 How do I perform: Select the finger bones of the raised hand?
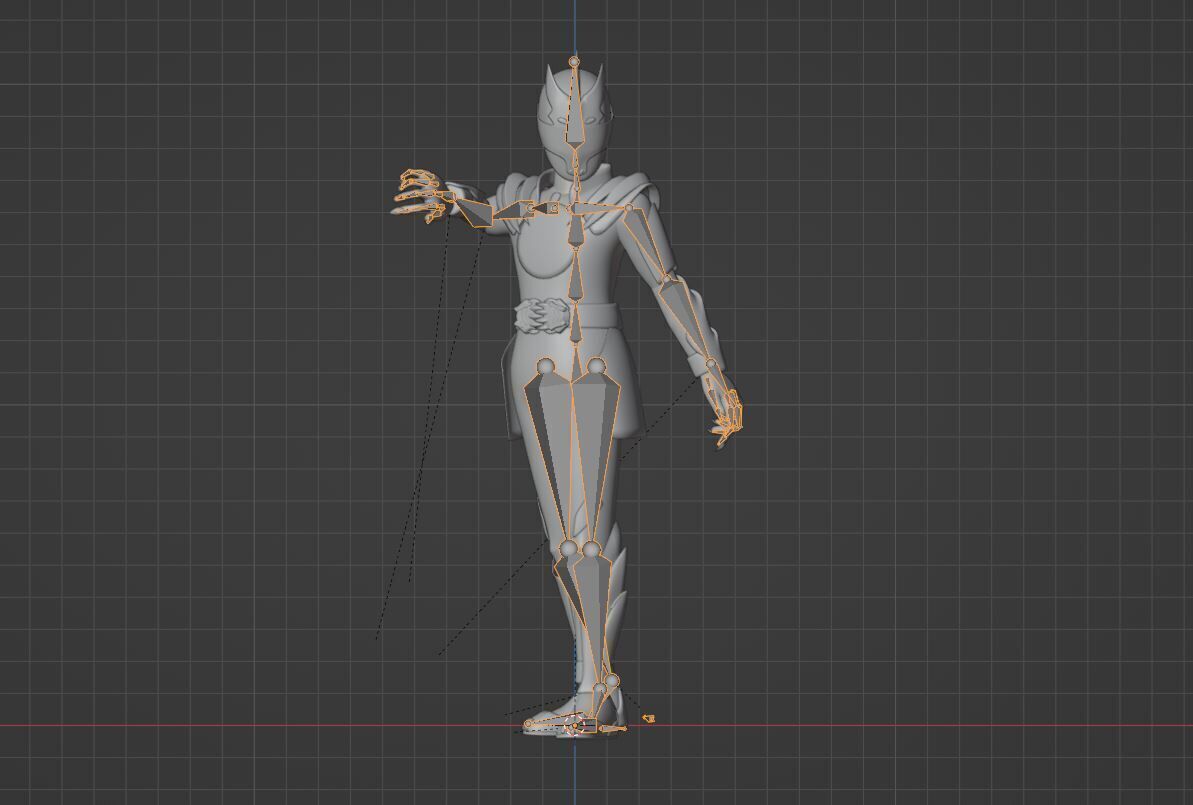pyautogui.click(x=418, y=196)
